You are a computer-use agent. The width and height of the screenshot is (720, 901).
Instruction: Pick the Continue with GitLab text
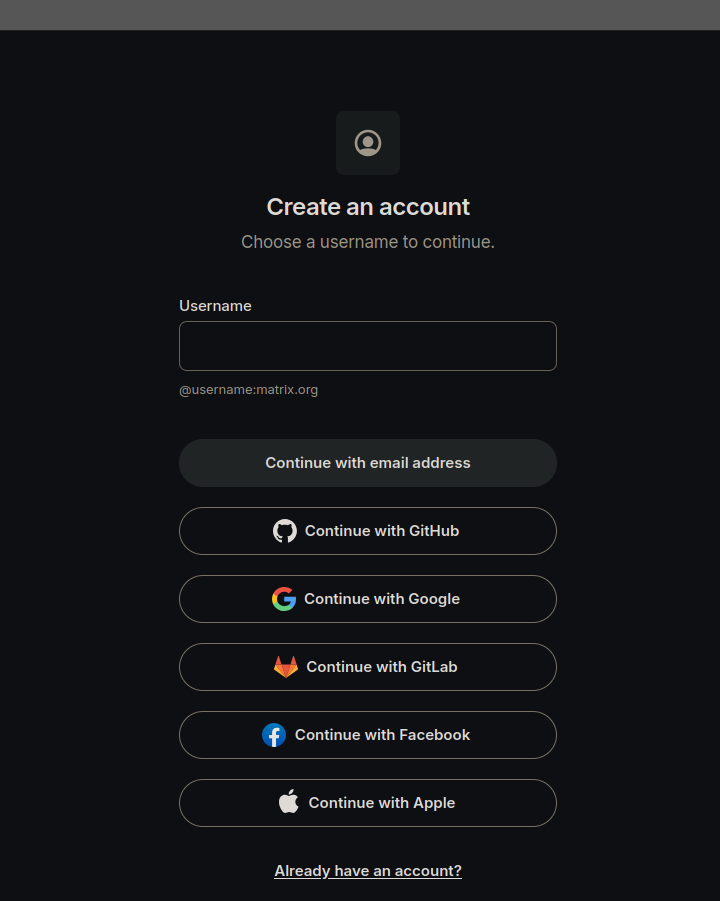click(382, 667)
